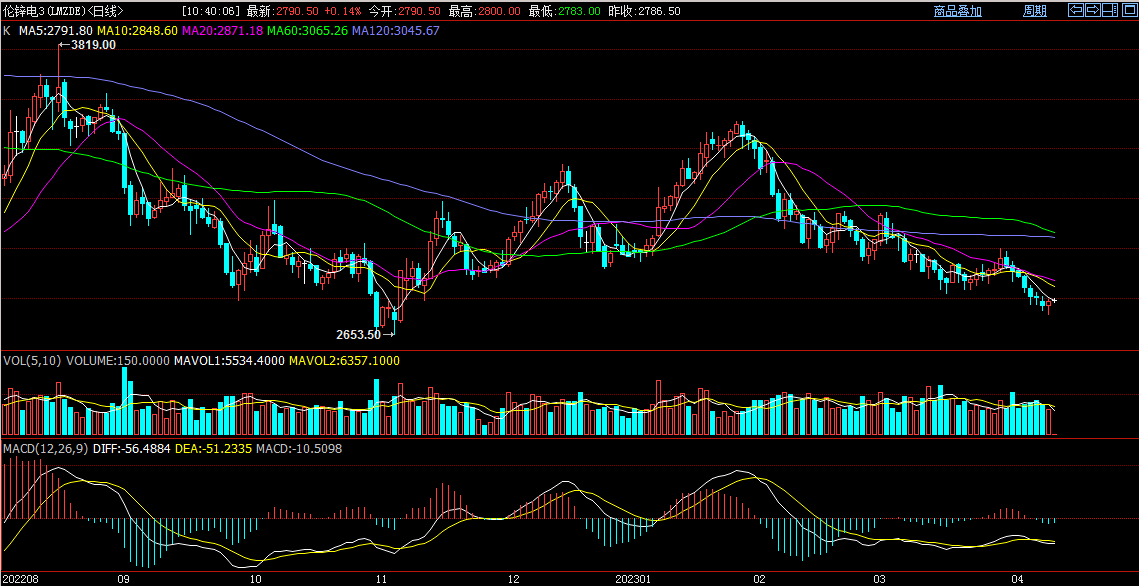Image resolution: width=1139 pixels, height=586 pixels.
Task: Click the MAVOL1 volume average label
Action: point(228,360)
